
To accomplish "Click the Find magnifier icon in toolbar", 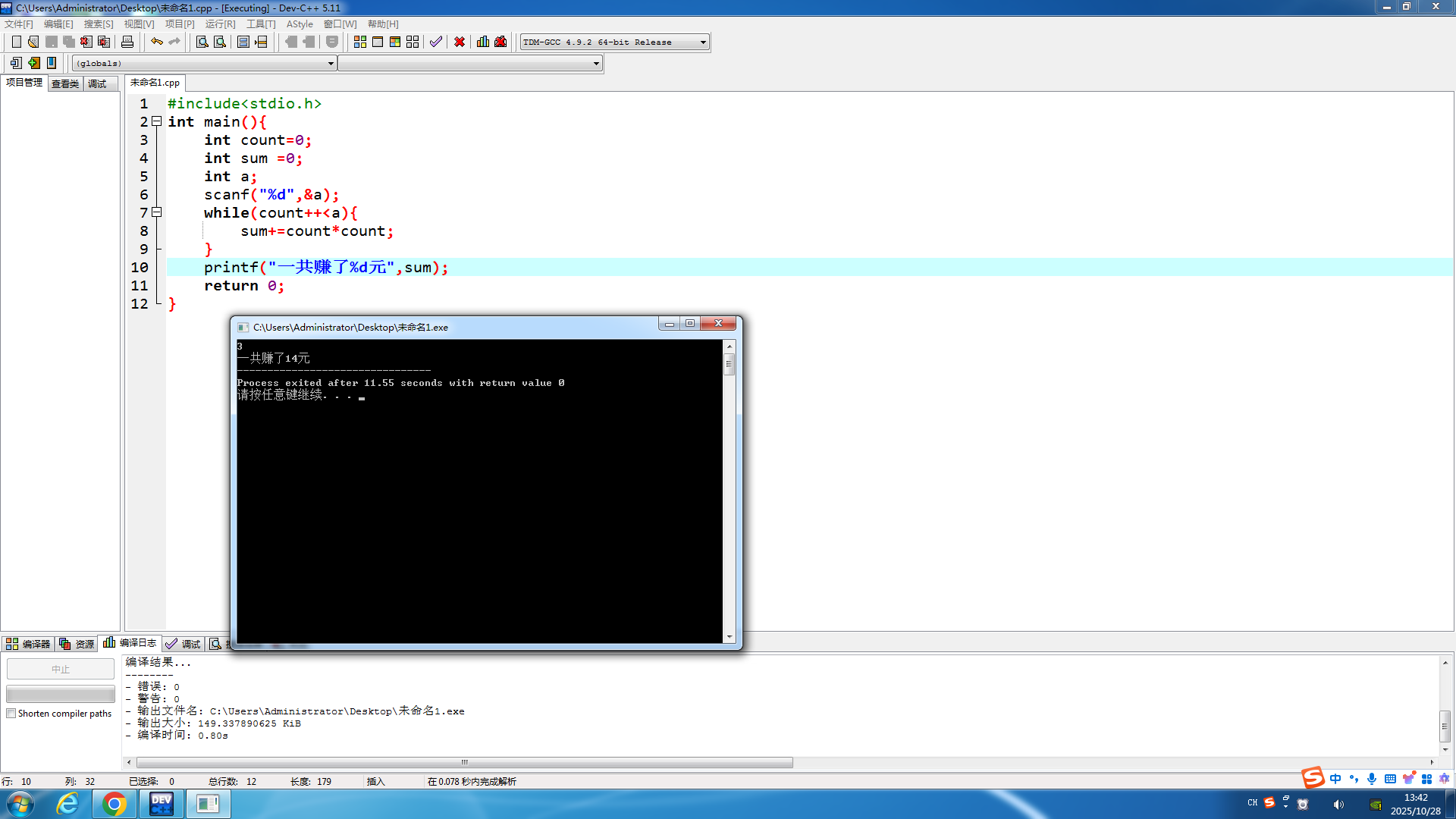I will [202, 42].
